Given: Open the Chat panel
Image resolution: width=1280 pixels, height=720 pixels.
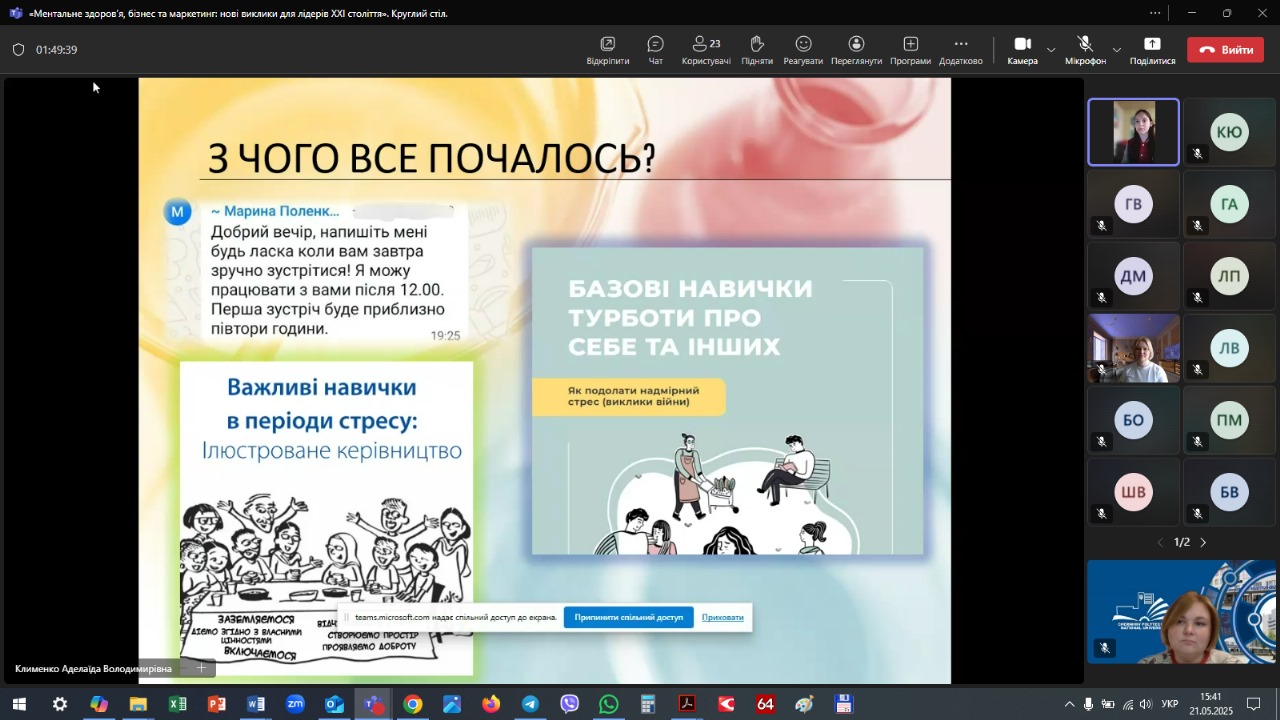Looking at the screenshot, I should [x=655, y=49].
